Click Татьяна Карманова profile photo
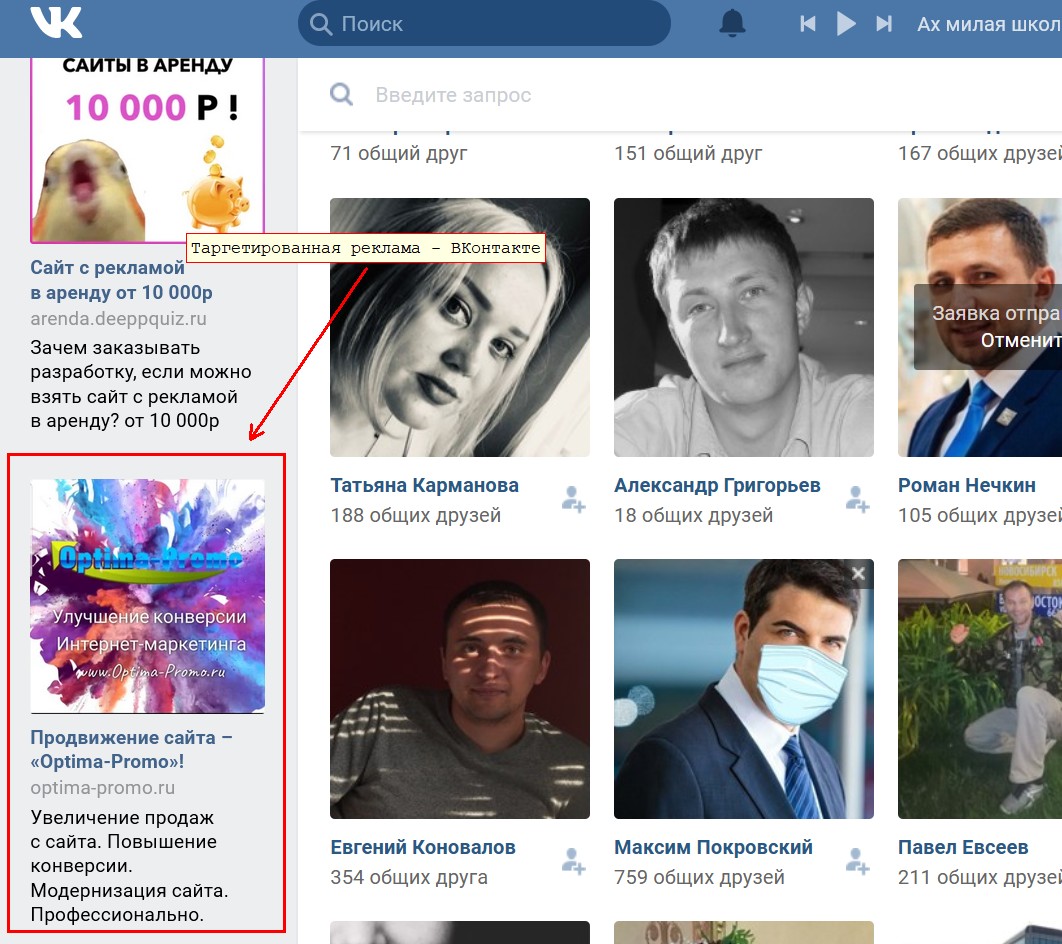The image size is (1062, 944). pos(460,327)
